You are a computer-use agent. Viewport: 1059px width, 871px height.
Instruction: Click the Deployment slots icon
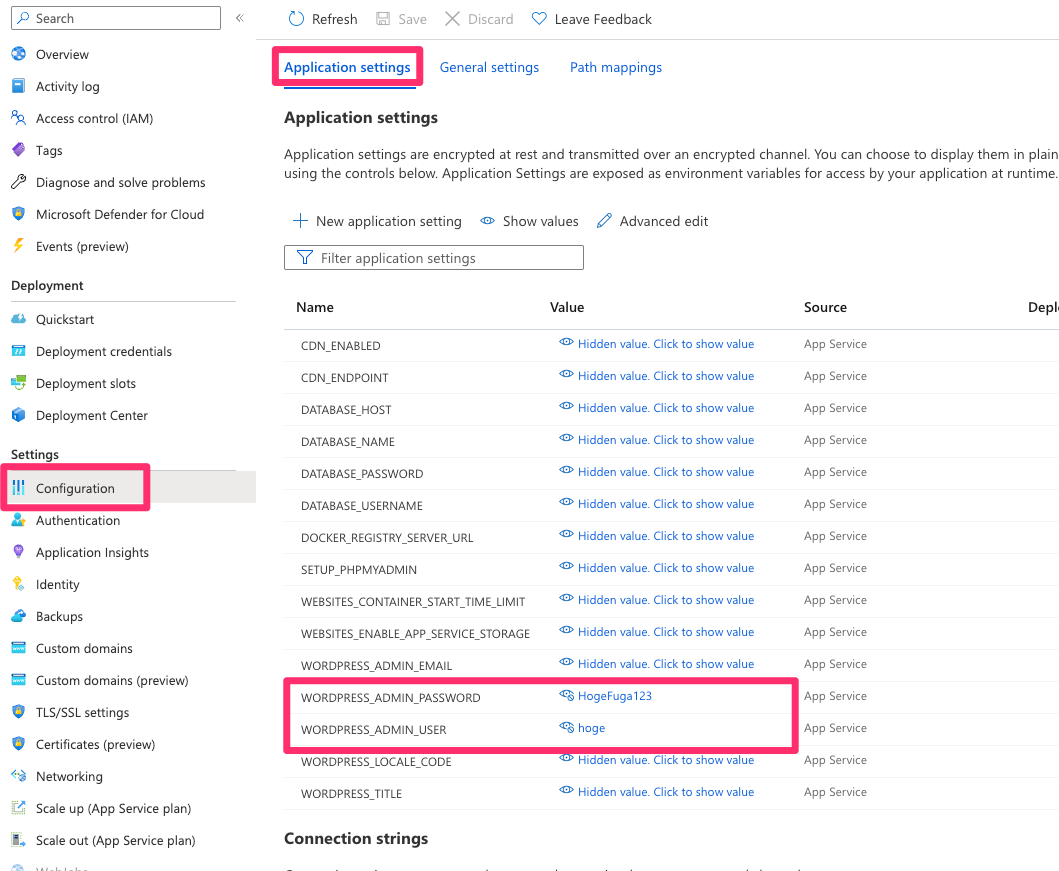click(x=18, y=383)
